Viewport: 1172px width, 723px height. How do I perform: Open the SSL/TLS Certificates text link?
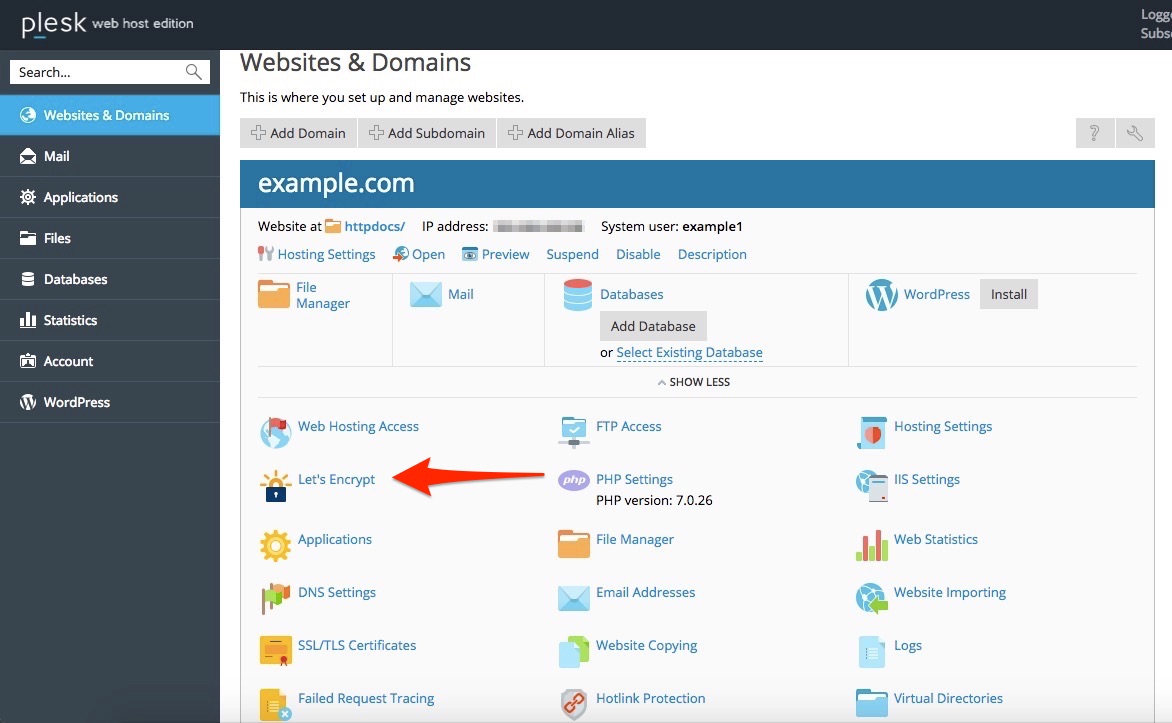[357, 645]
